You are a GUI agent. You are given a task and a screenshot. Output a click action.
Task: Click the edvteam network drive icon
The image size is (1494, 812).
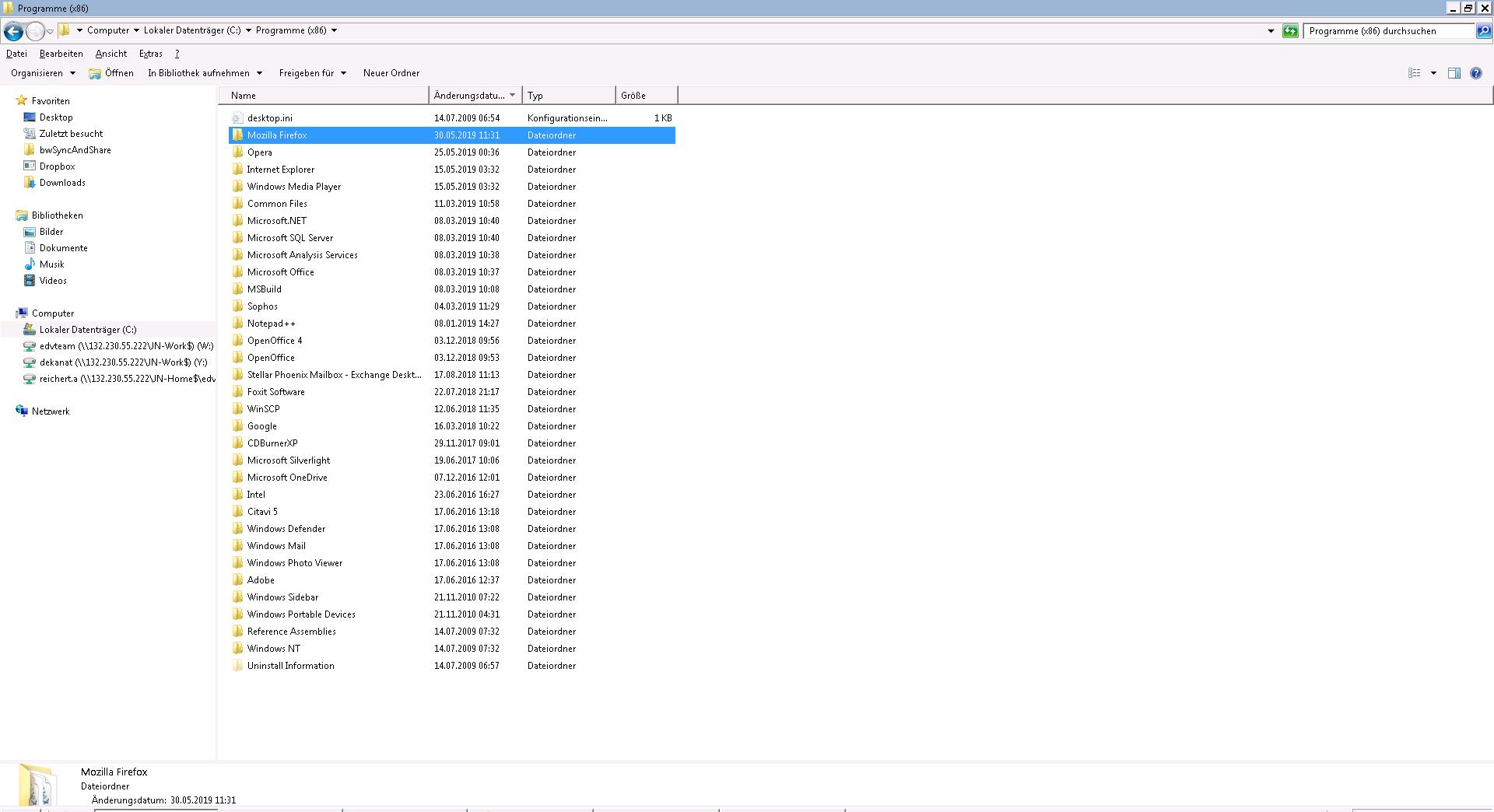point(30,346)
